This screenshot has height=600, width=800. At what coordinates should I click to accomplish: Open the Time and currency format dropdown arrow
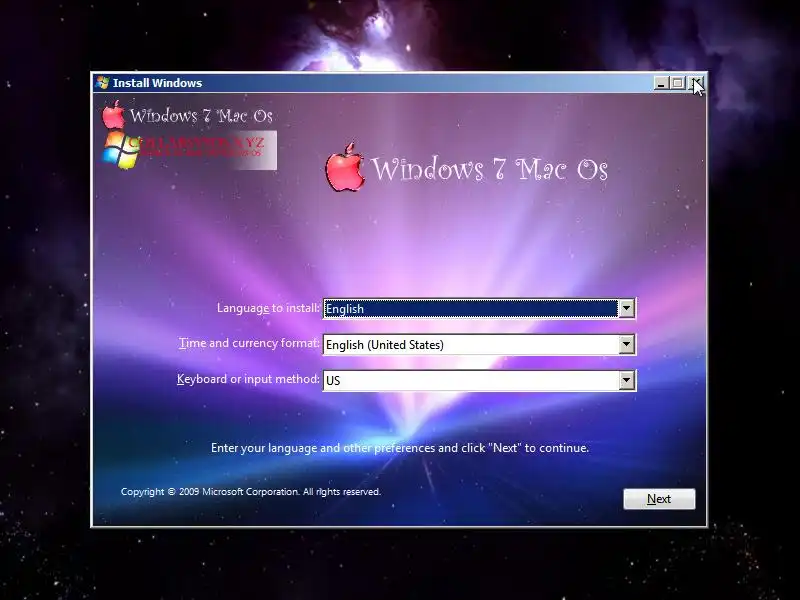pyautogui.click(x=626, y=344)
